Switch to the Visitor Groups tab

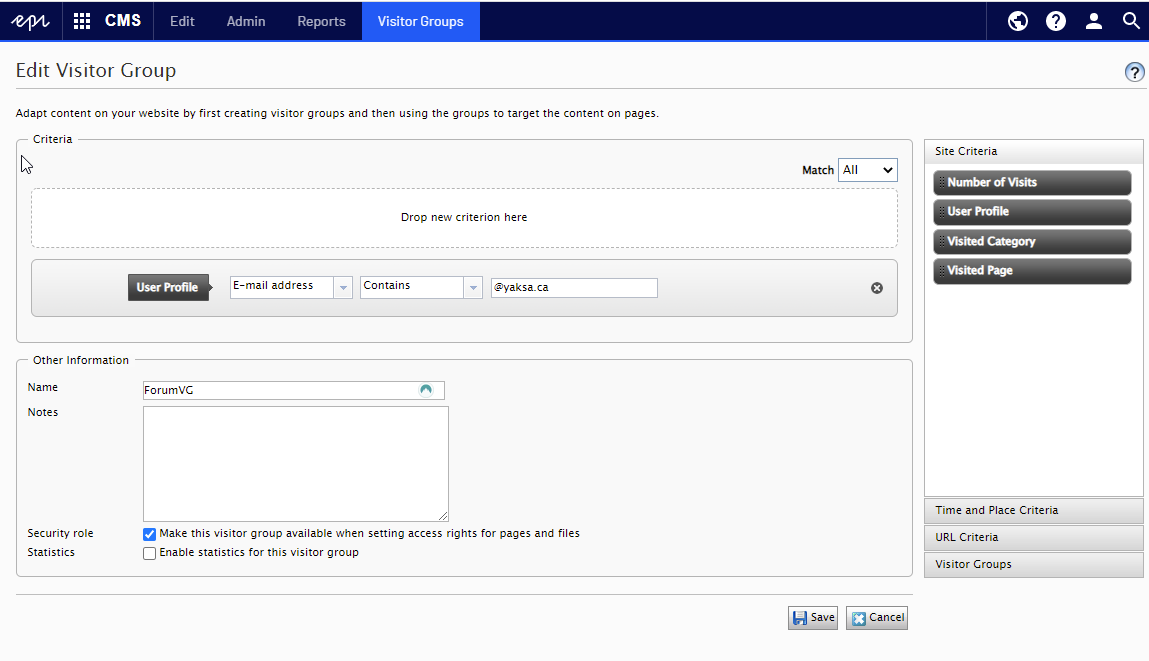tap(421, 21)
